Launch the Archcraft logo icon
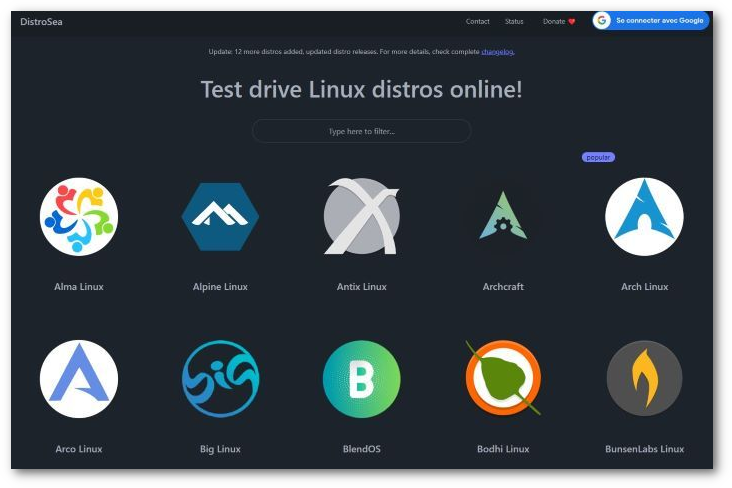 tap(503, 216)
